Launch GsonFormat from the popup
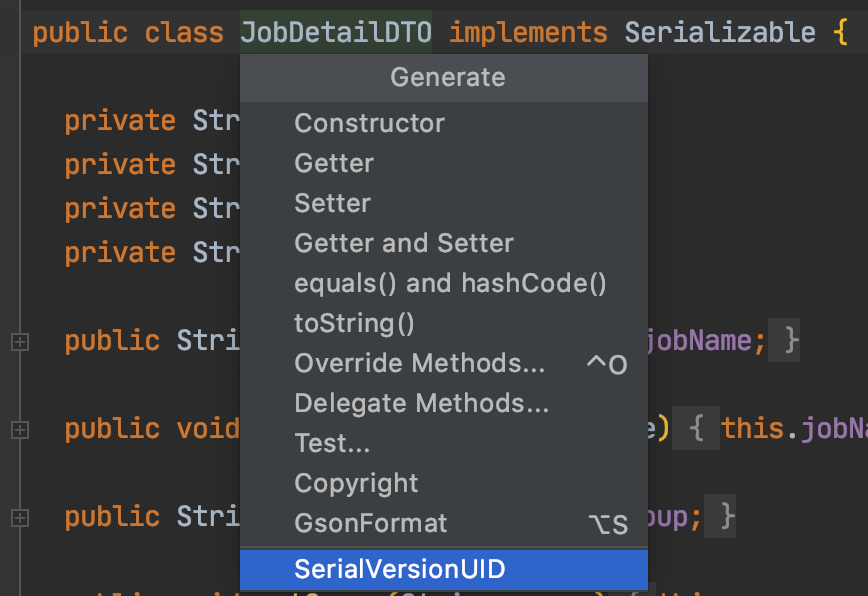Viewport: 868px width, 596px height. click(x=370, y=523)
